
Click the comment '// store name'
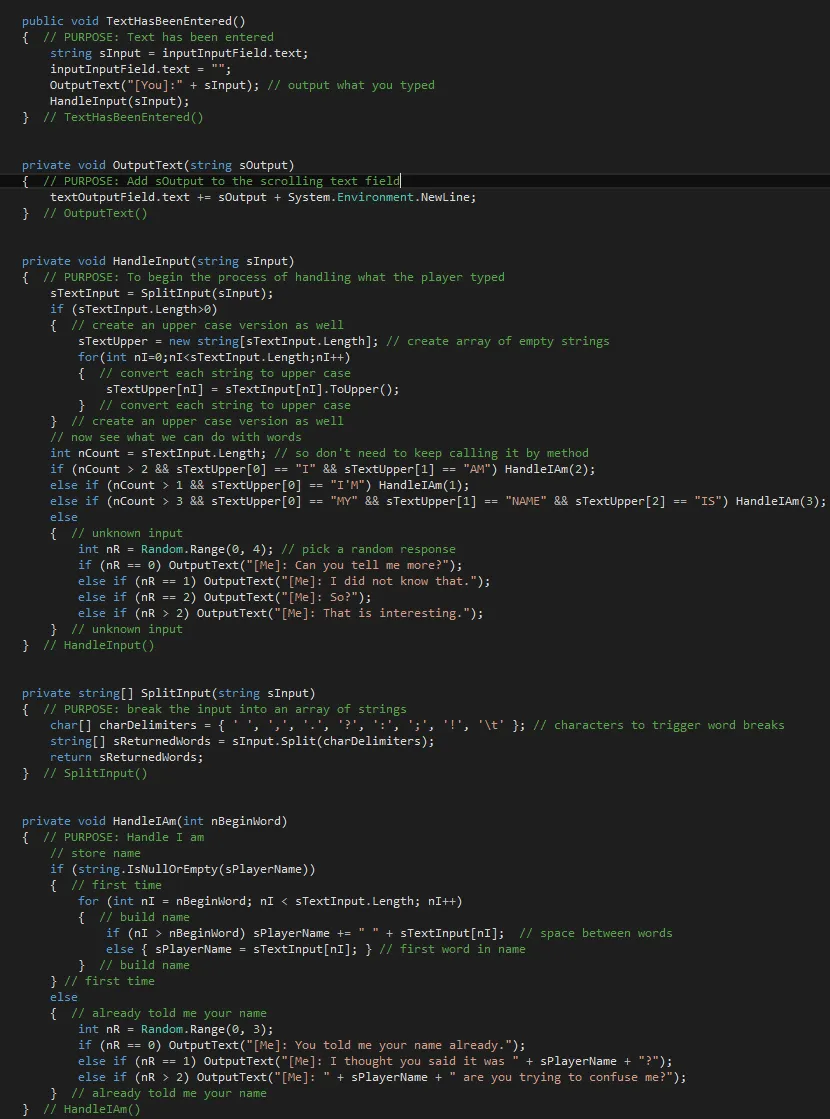pos(95,853)
